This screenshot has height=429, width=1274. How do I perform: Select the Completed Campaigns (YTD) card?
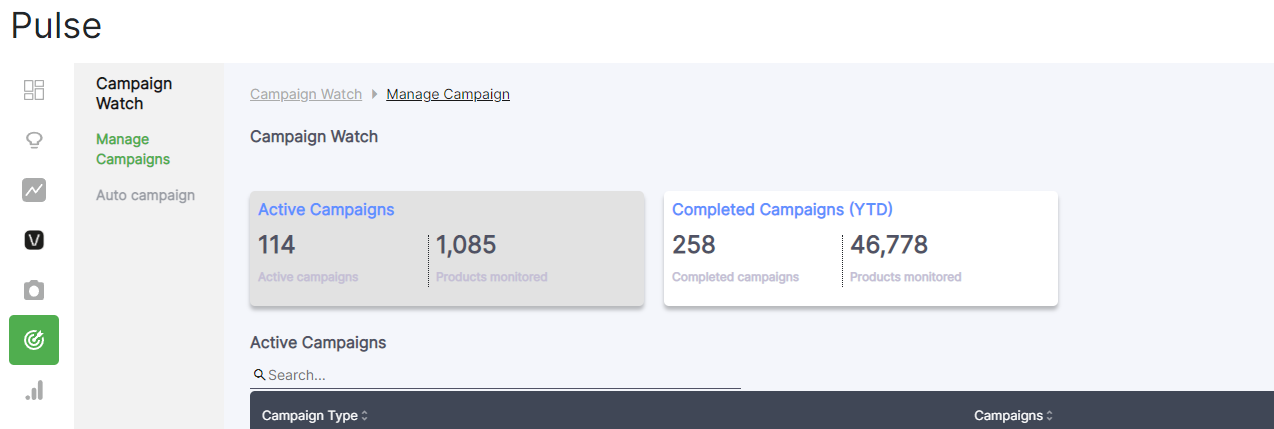pyautogui.click(x=860, y=249)
